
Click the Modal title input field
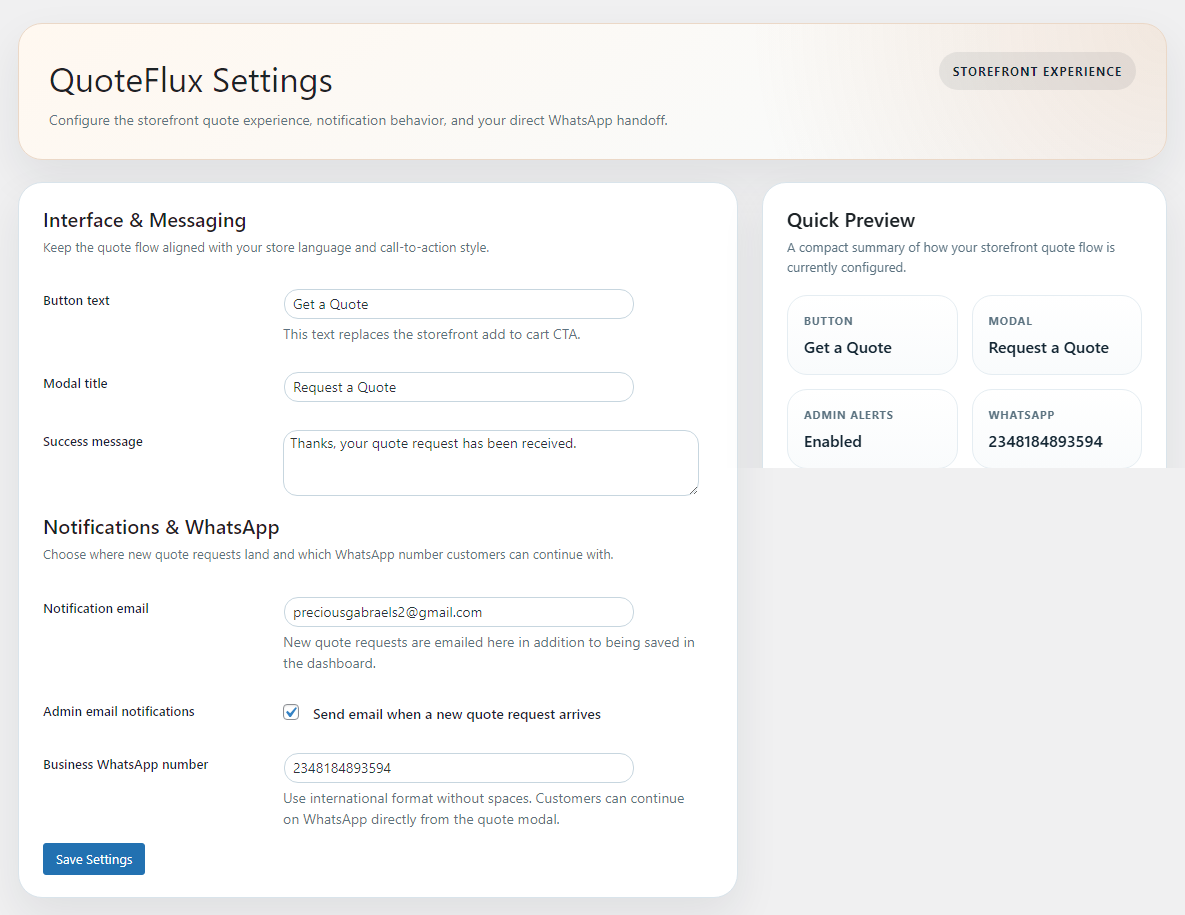(458, 387)
